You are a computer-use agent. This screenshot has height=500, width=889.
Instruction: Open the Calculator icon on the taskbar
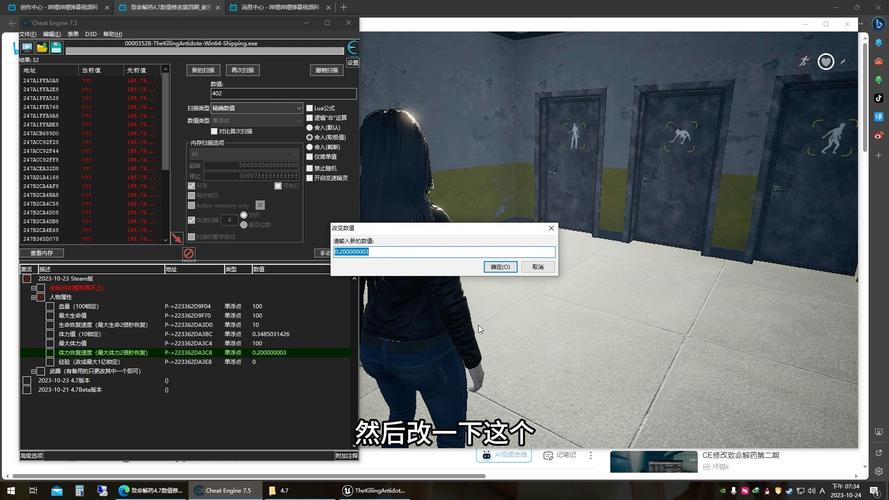79,490
